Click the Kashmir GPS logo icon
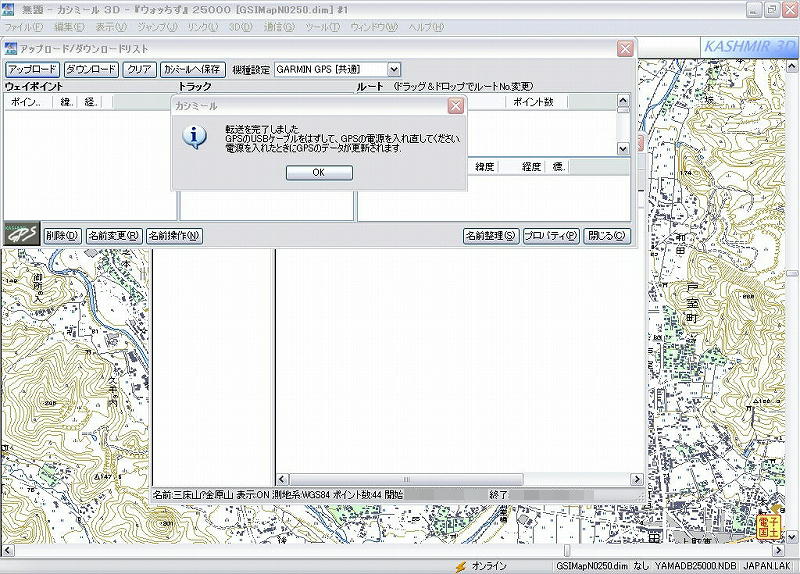 [x=22, y=234]
